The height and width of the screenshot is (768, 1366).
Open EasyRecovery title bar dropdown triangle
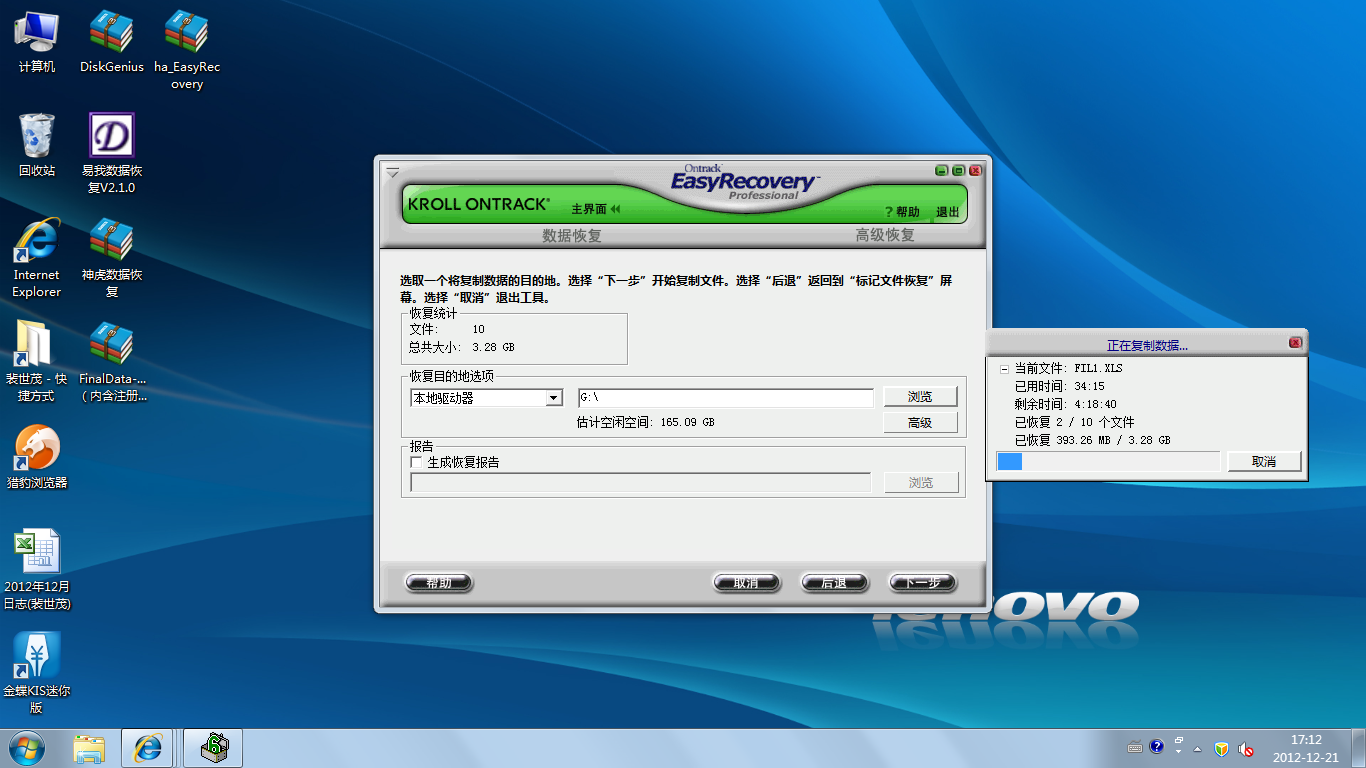coord(392,172)
